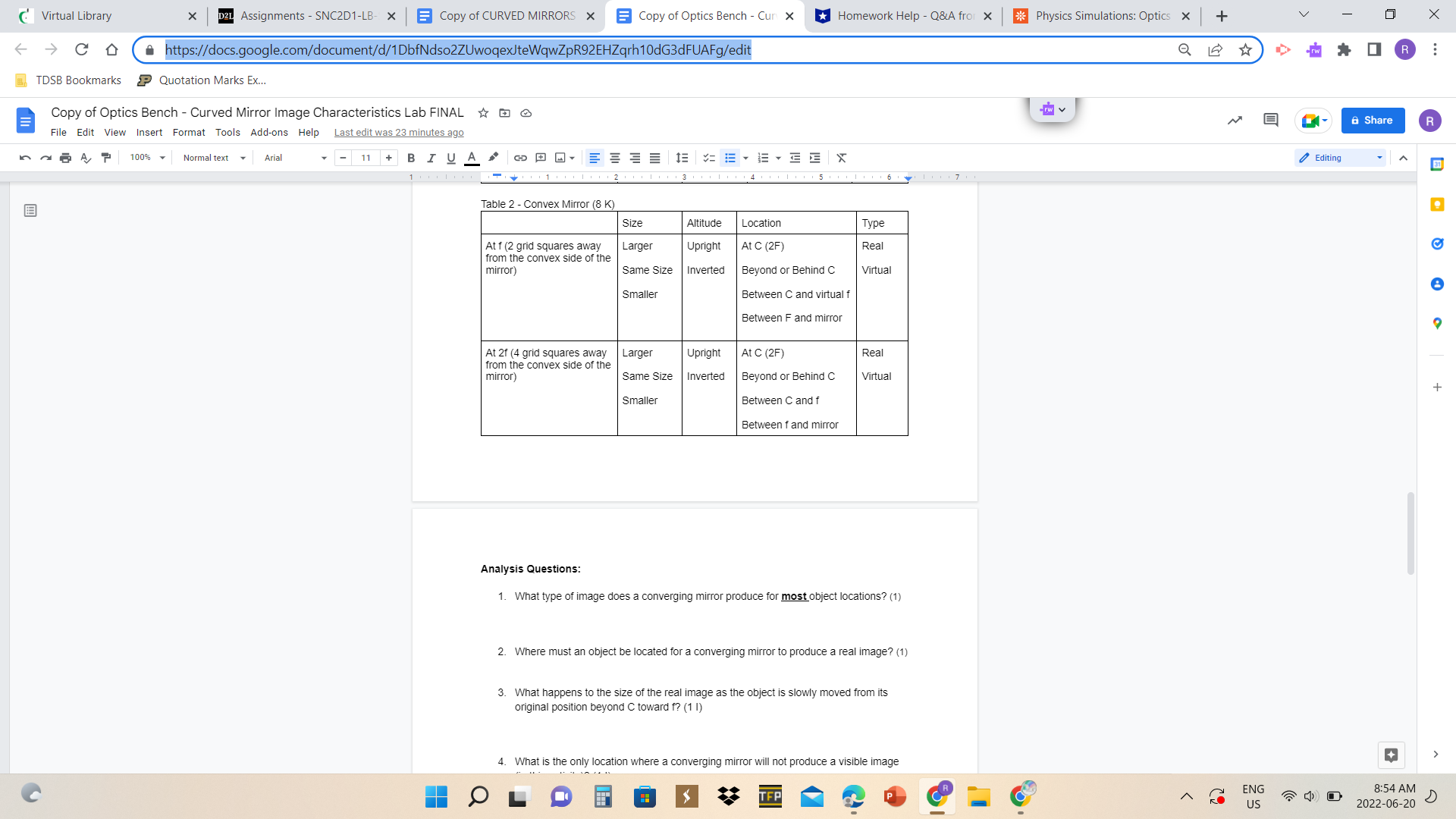
Task: Open the Last edit version history link
Action: (399, 132)
